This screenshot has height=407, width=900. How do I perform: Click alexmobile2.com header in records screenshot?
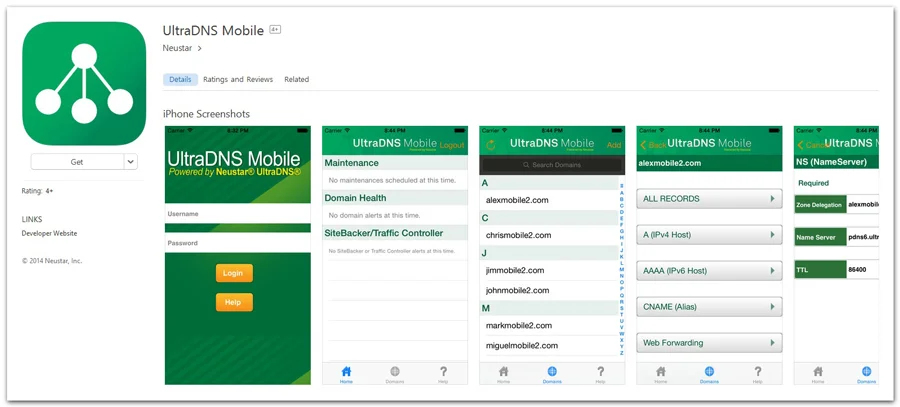click(709, 163)
